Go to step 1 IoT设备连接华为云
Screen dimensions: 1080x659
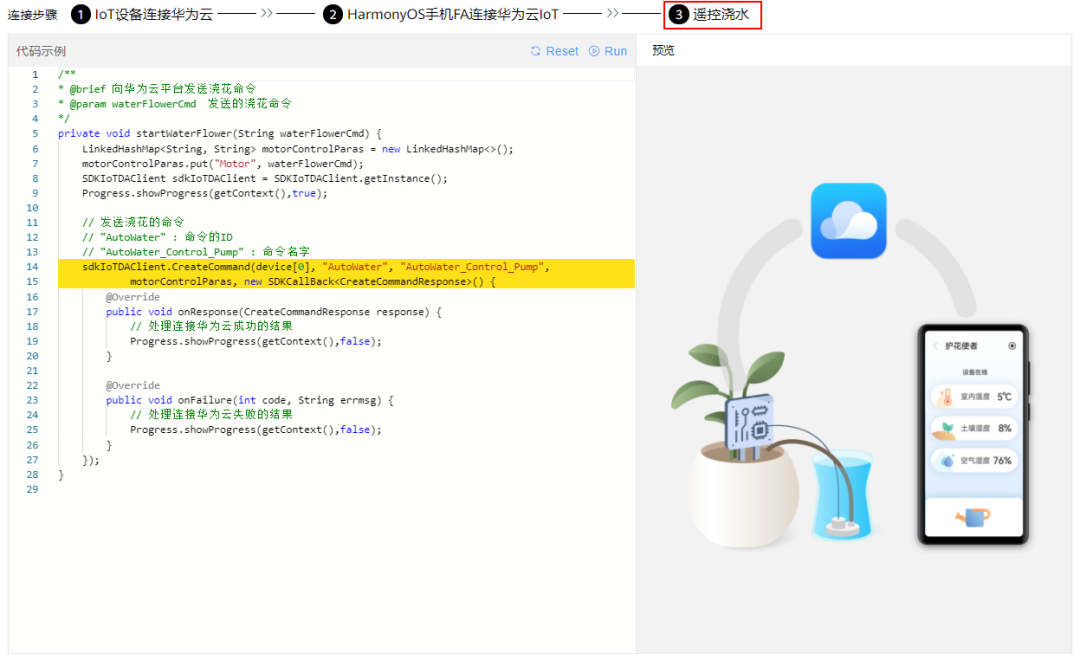click(144, 14)
